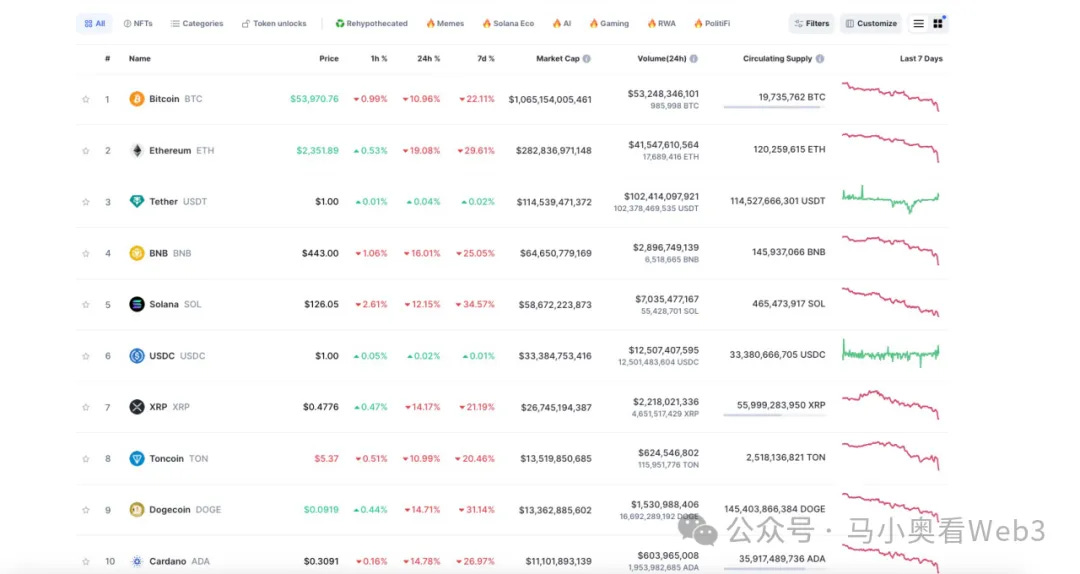Switch to list view icon
The height and width of the screenshot is (574, 1080).
pos(918,23)
